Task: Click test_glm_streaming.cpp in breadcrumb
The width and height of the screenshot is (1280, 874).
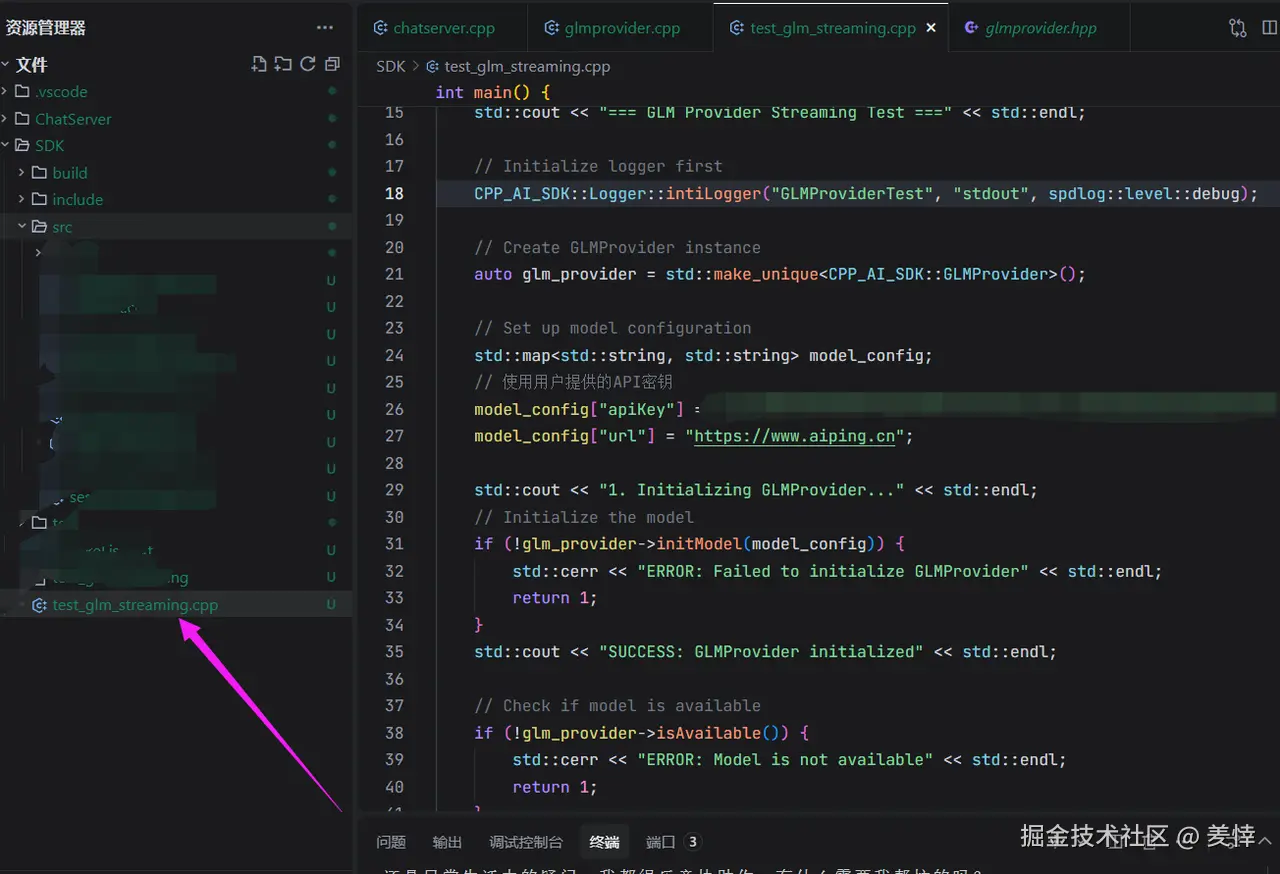Action: (527, 67)
